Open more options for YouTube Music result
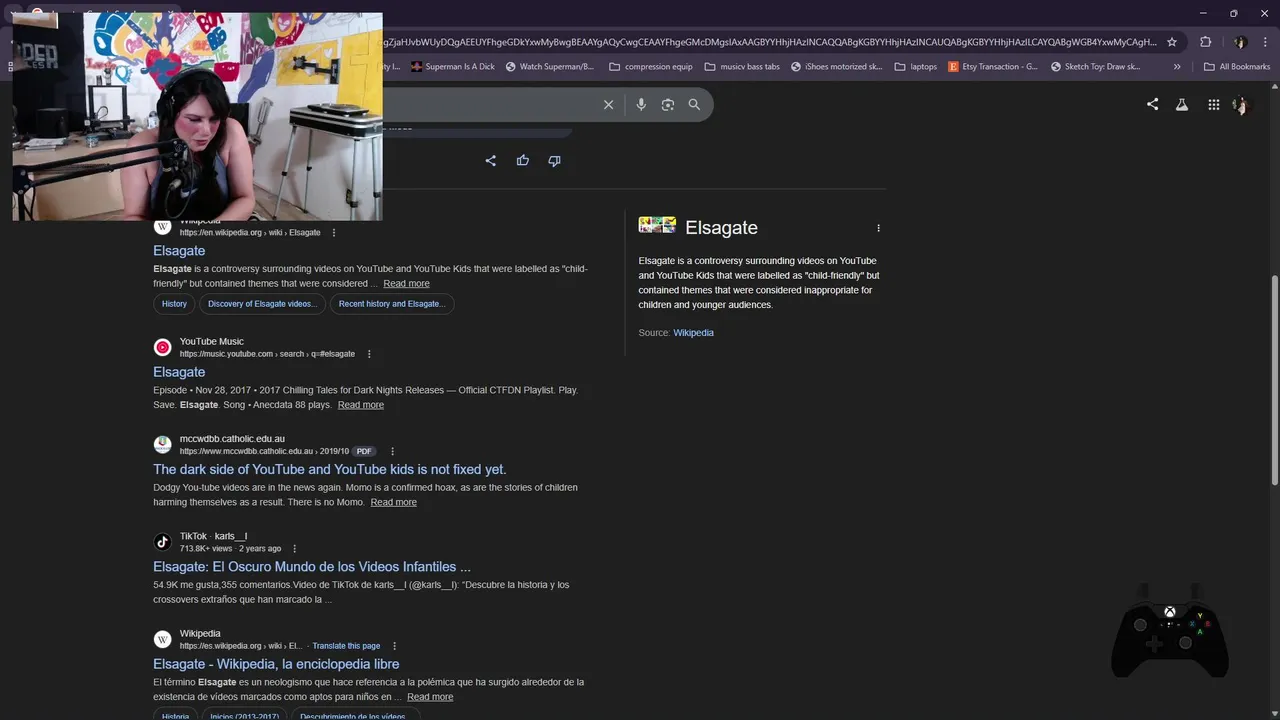The width and height of the screenshot is (1280, 720). tap(369, 354)
